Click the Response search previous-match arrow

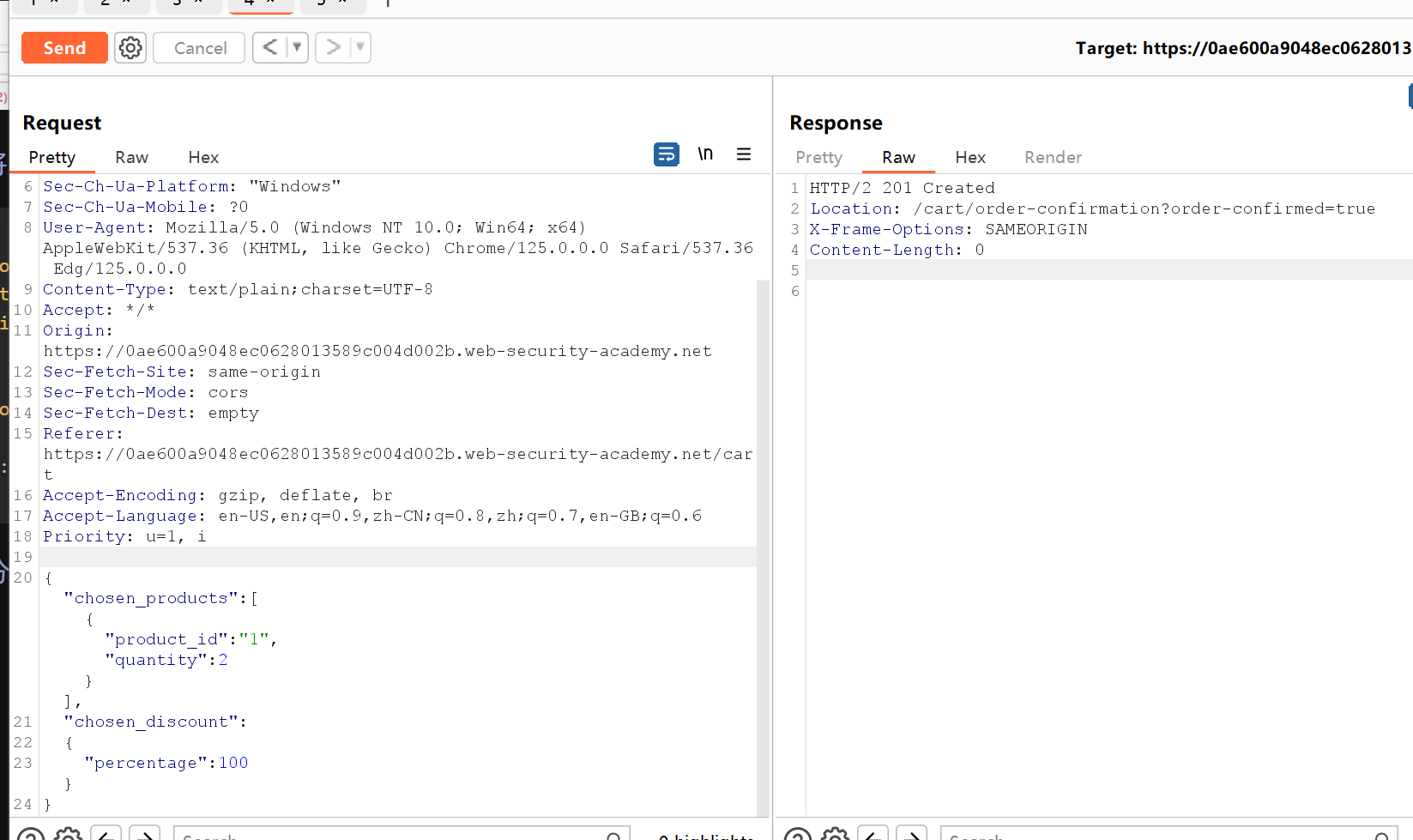(873, 834)
